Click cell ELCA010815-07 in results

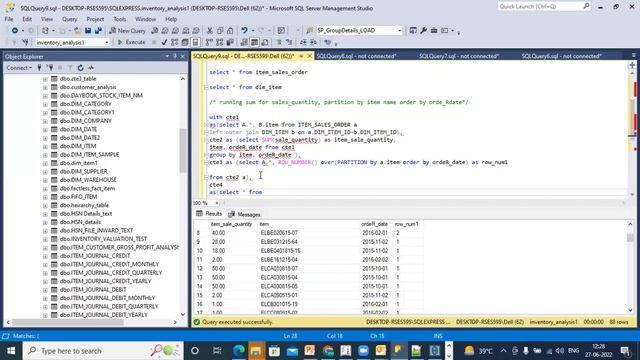(x=279, y=269)
